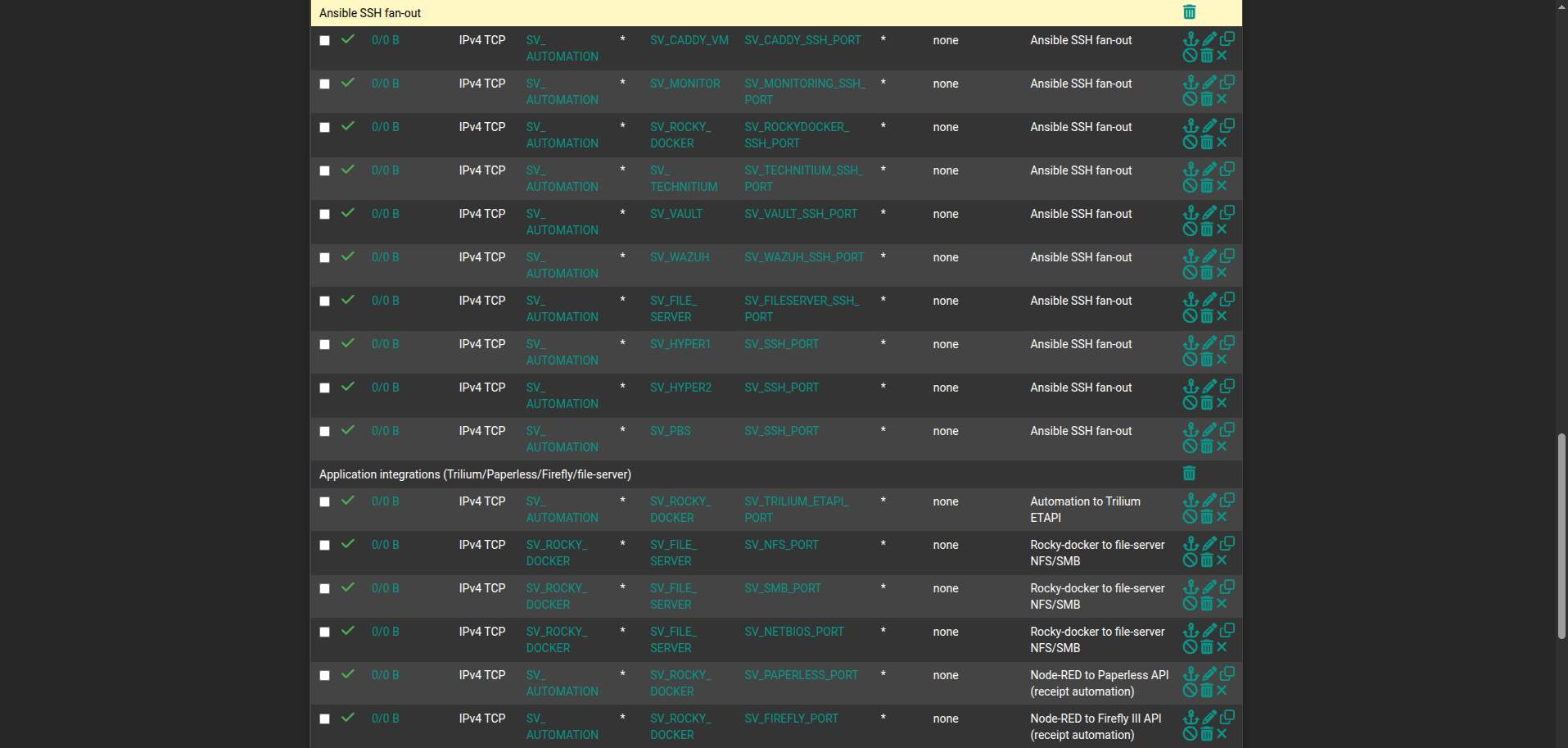Delete the SV_ROCKYDOCKER_SSH_PORT rule via trash icon

tap(1207, 143)
